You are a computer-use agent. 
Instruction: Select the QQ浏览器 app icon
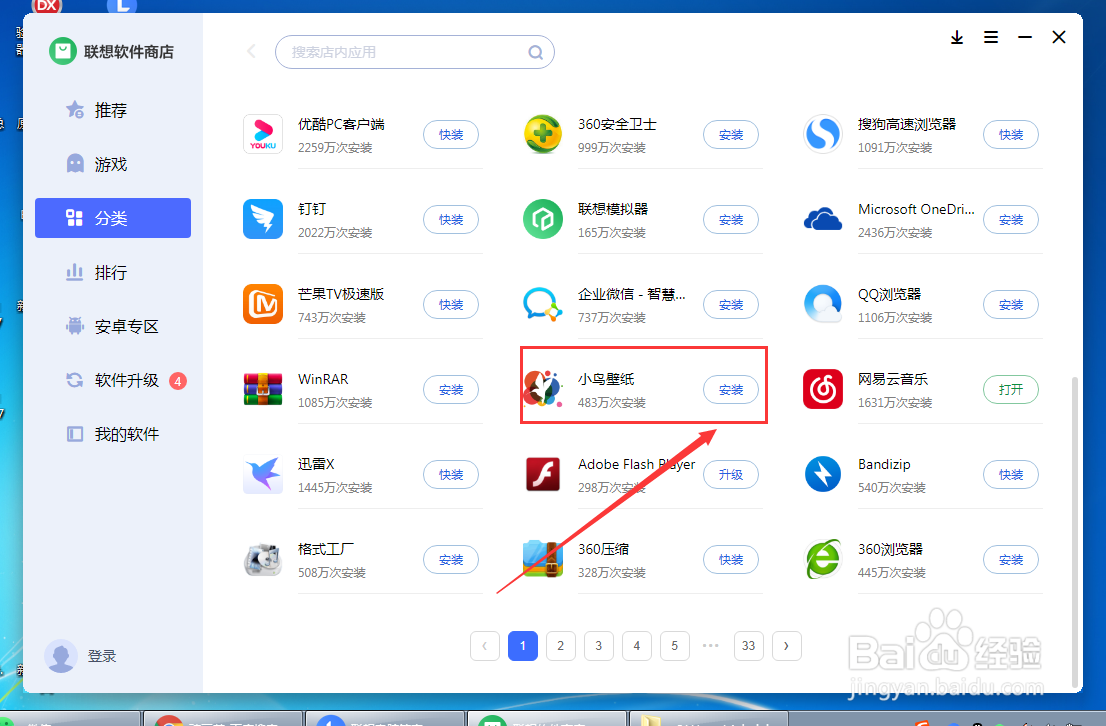tap(823, 304)
